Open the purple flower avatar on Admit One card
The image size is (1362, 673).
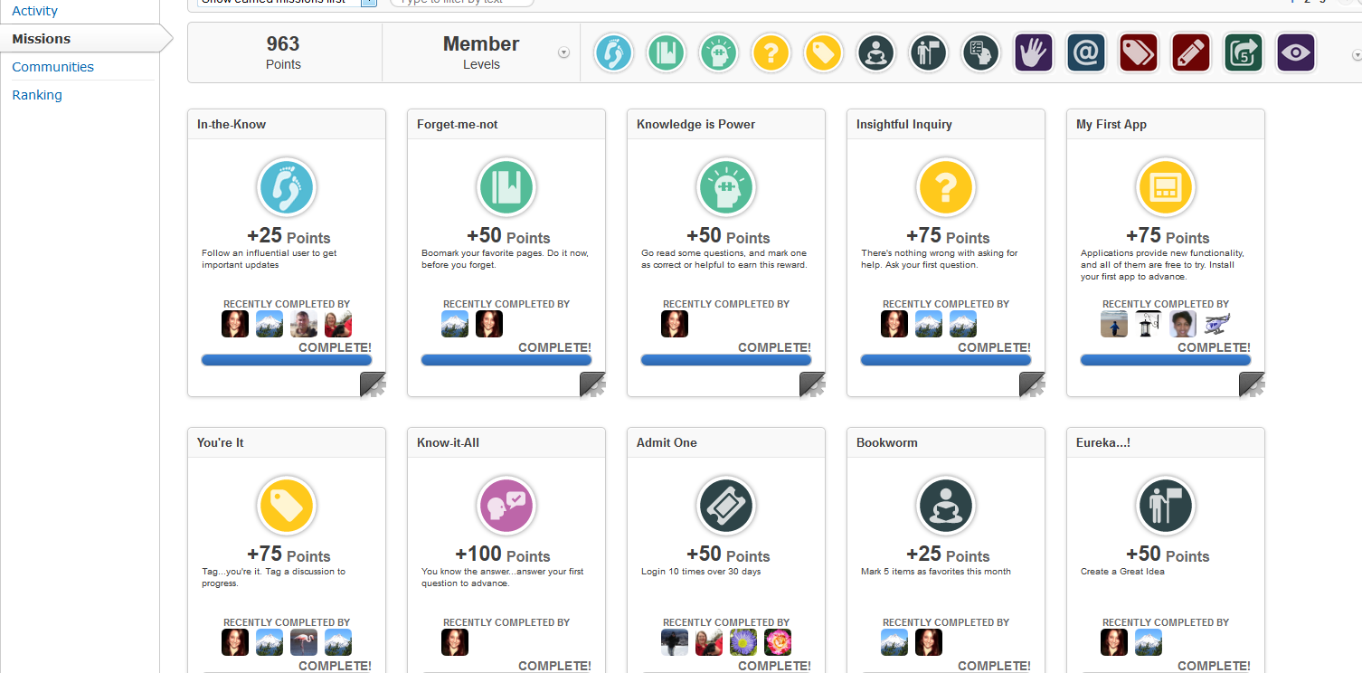[x=743, y=642]
